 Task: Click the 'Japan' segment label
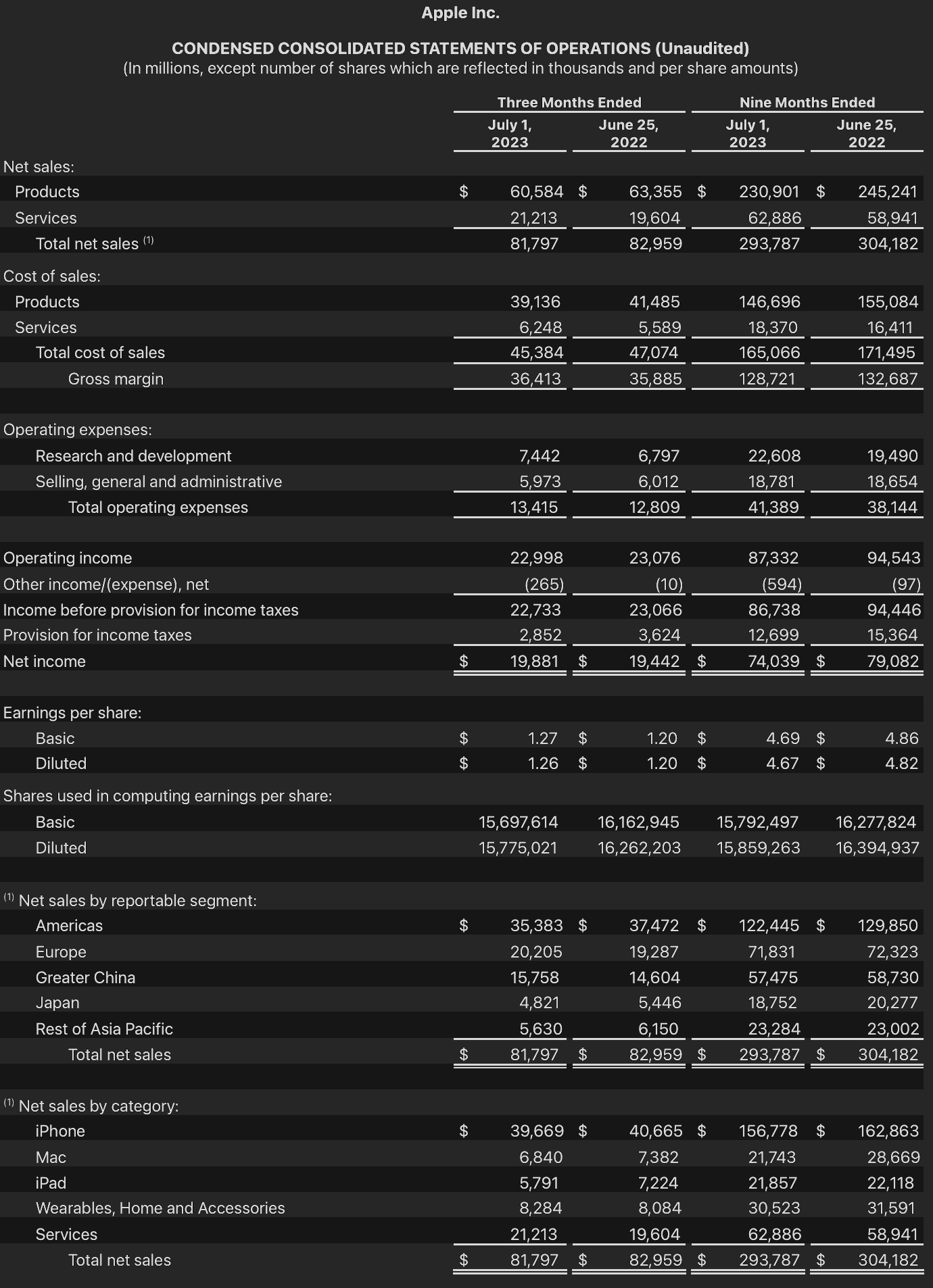click(x=57, y=1003)
